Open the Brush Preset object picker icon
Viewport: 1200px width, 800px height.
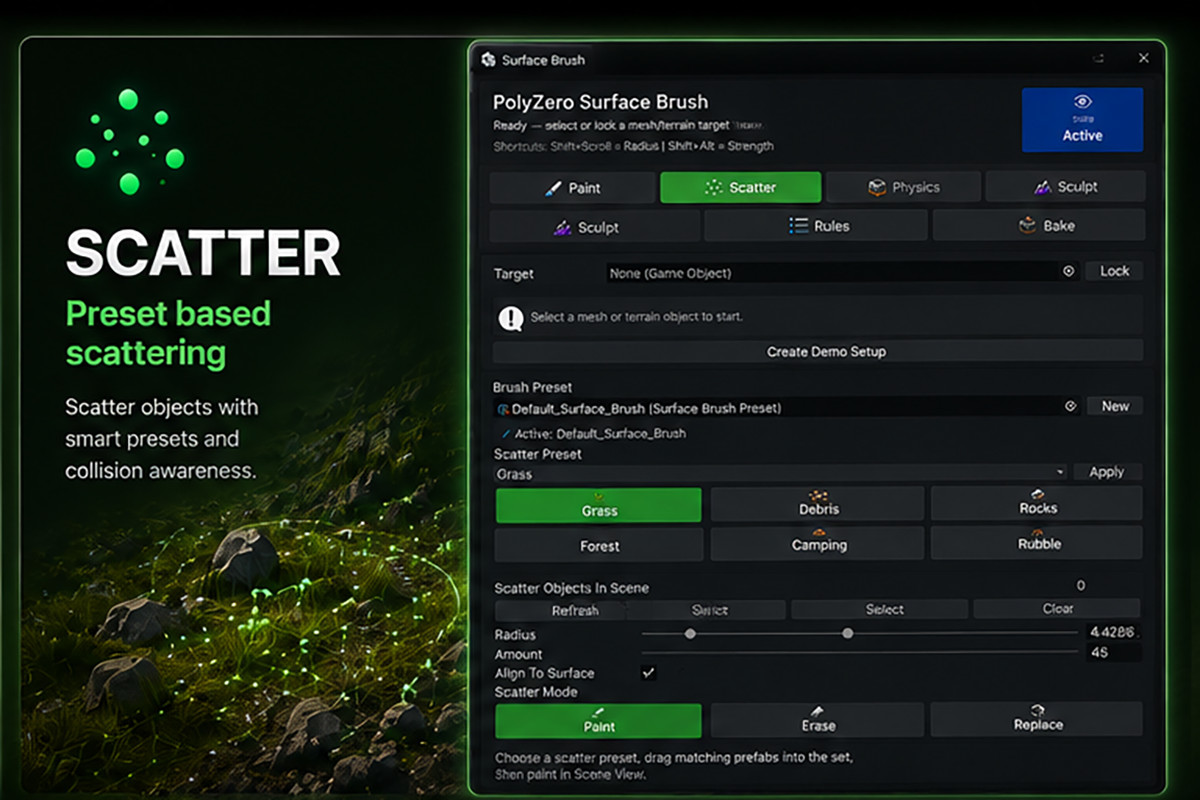point(1069,406)
